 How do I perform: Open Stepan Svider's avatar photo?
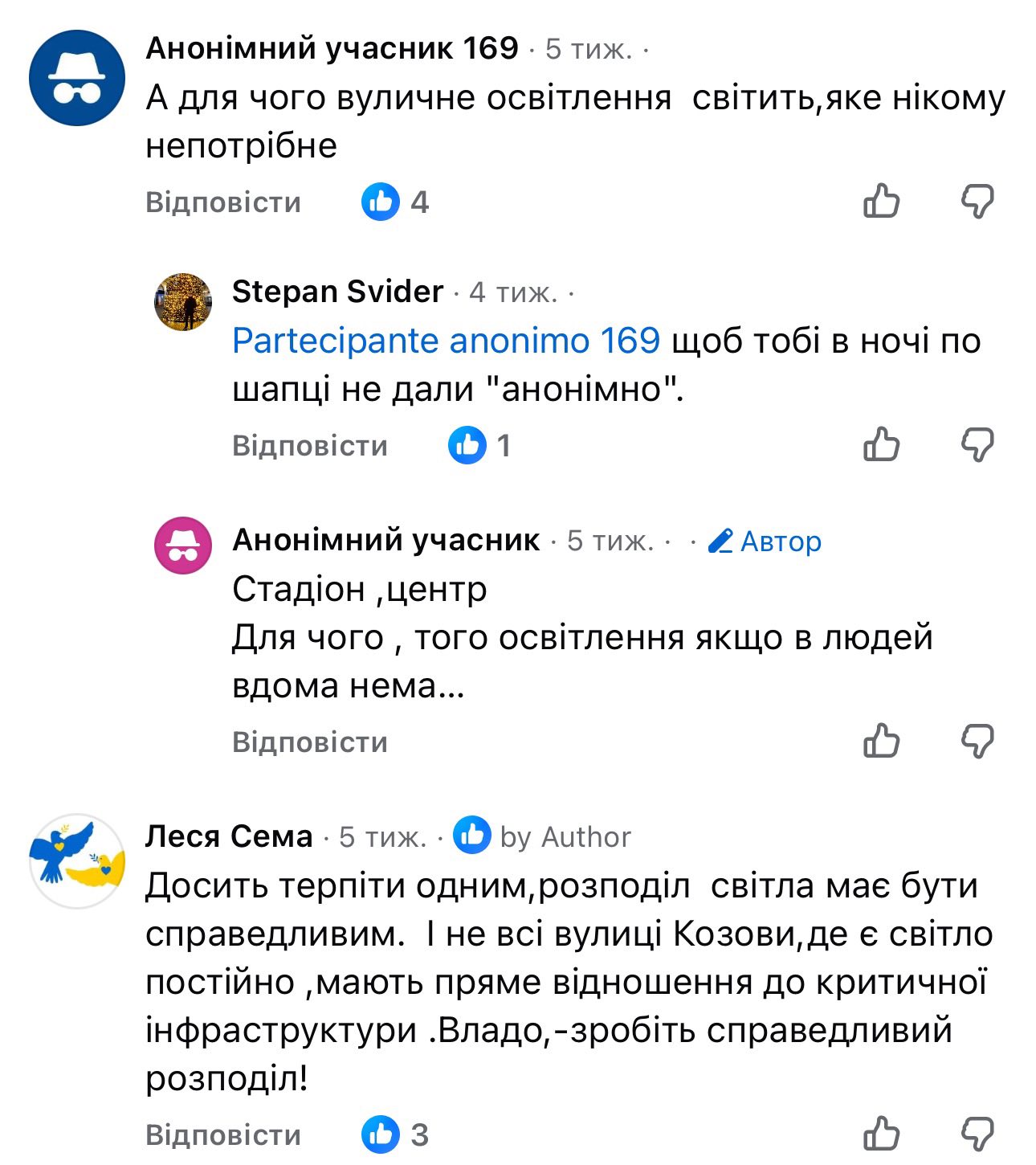[183, 302]
